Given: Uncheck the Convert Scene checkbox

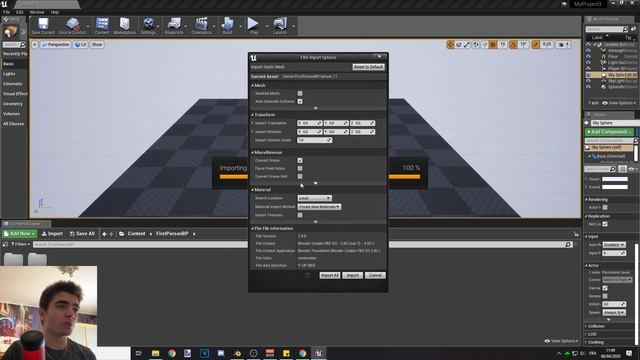Looking at the screenshot, I should point(300,160).
